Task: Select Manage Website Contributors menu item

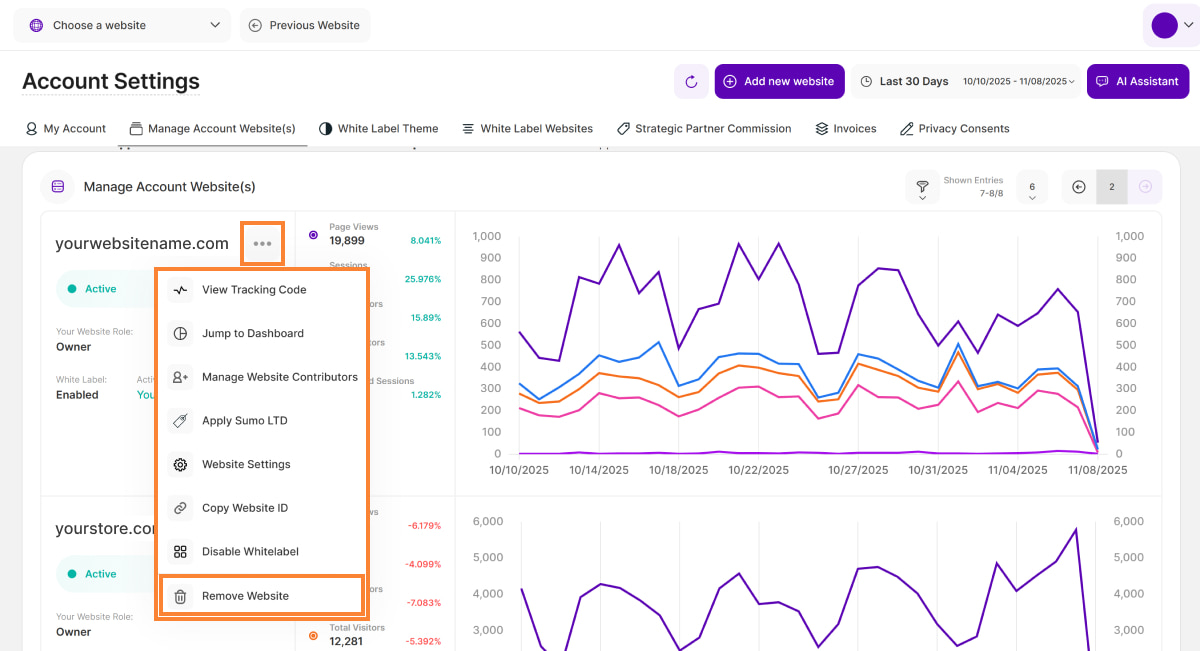Action: coord(279,377)
